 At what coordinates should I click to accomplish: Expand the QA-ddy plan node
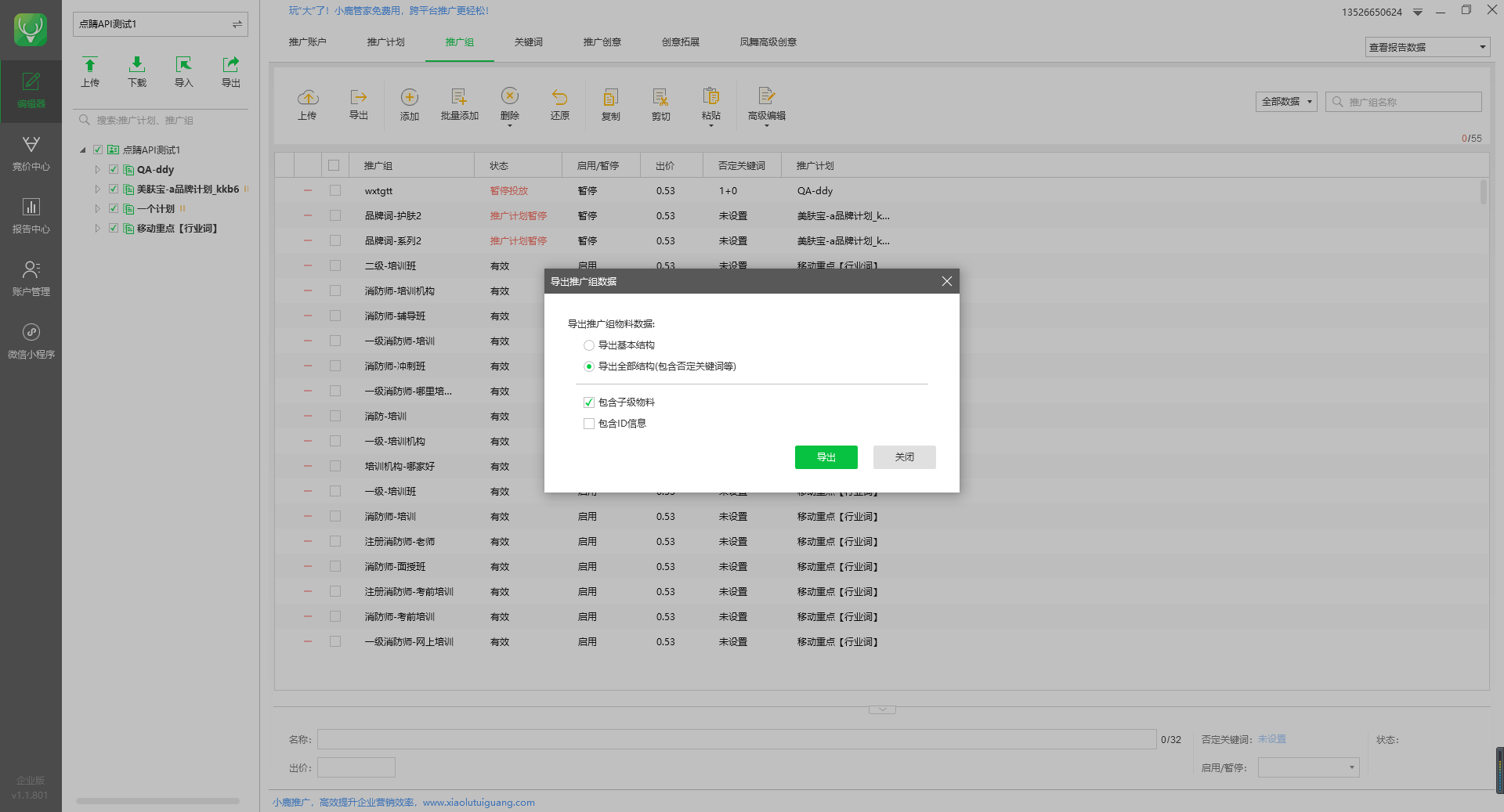point(97,169)
